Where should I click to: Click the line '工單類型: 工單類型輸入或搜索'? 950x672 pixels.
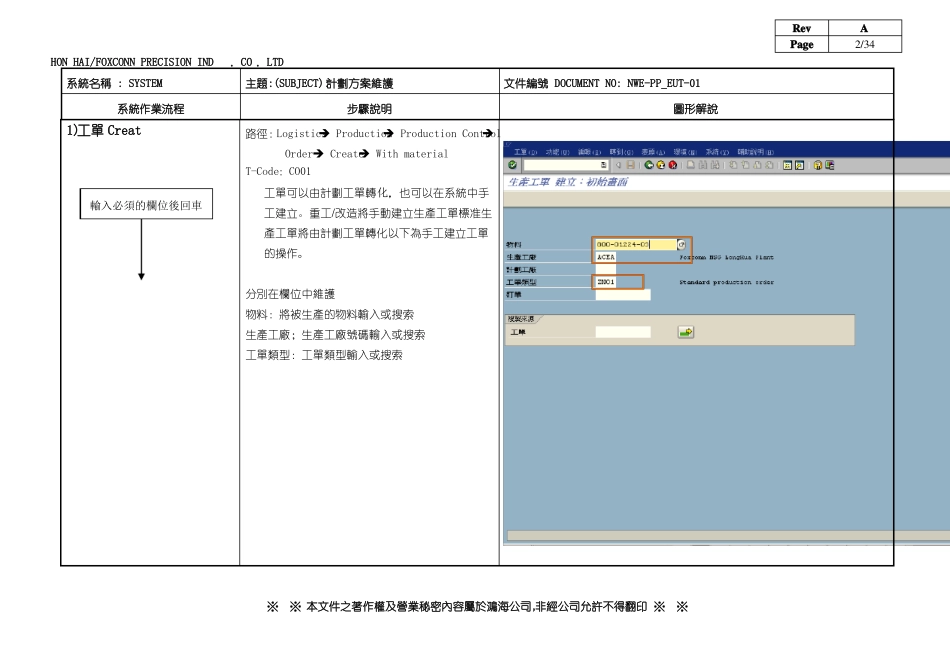[x=324, y=354]
